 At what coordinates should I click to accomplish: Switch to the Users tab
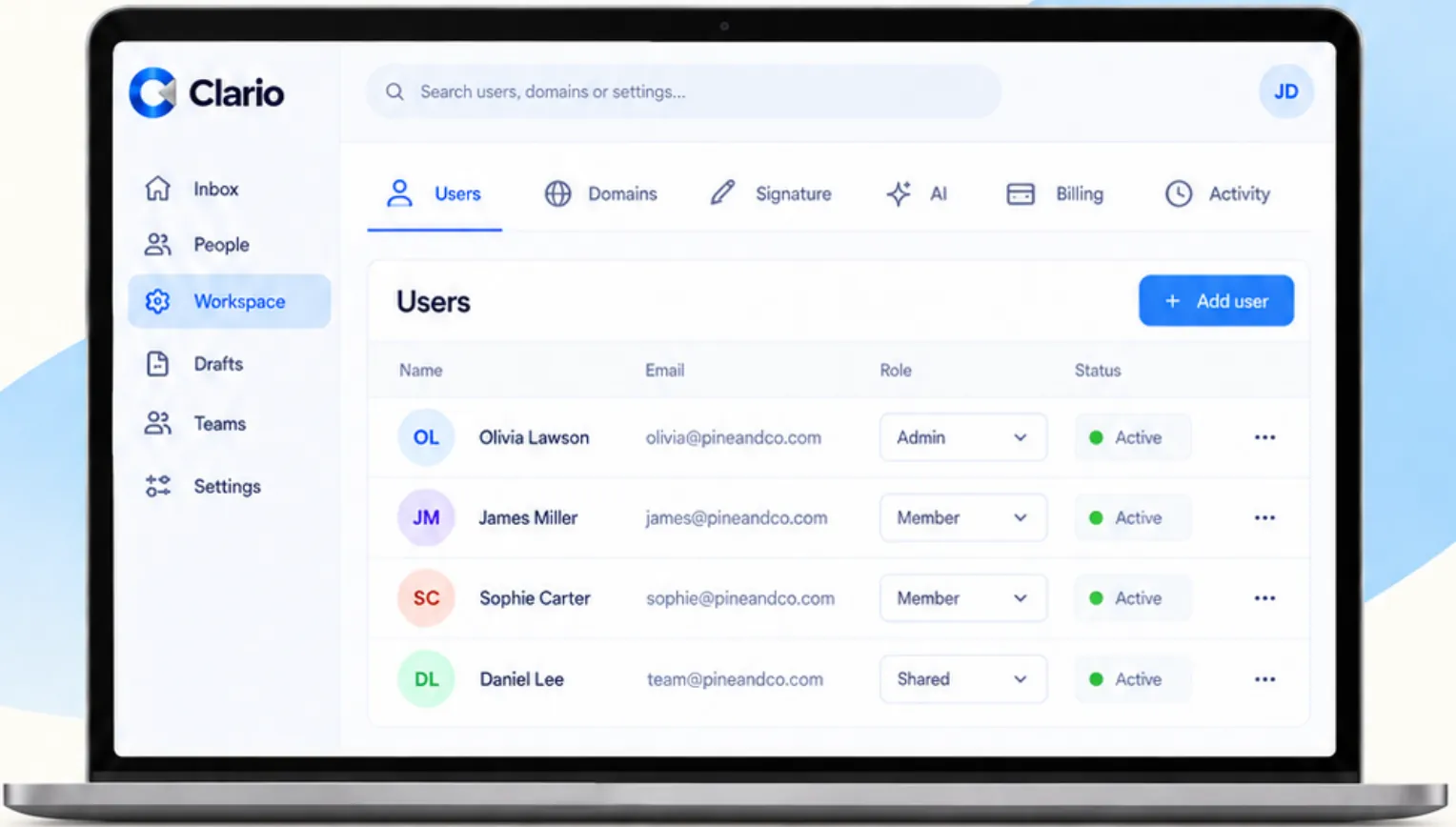(435, 193)
